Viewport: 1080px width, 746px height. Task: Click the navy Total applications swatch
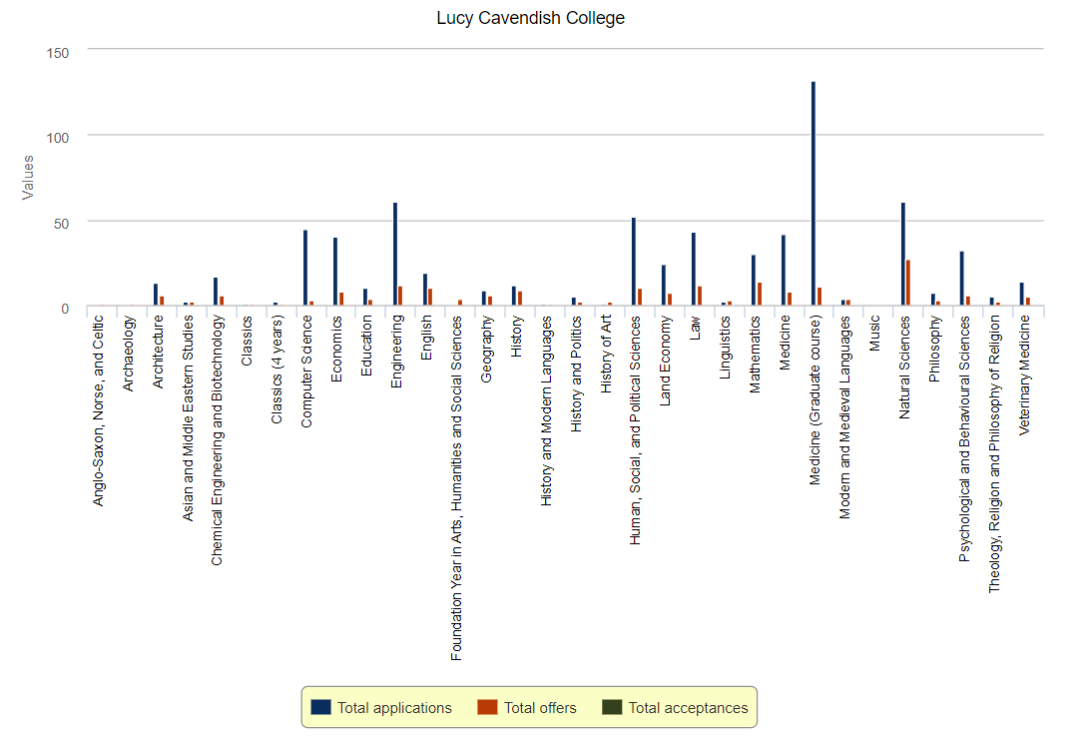point(321,707)
